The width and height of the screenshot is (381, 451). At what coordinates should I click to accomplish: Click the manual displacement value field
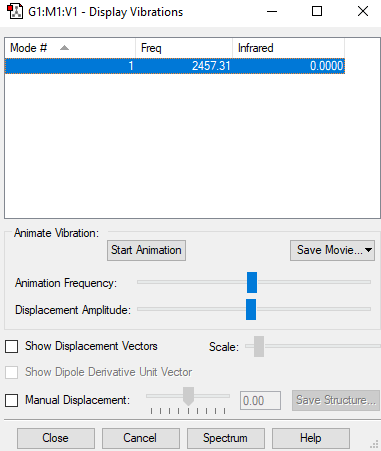click(260, 400)
